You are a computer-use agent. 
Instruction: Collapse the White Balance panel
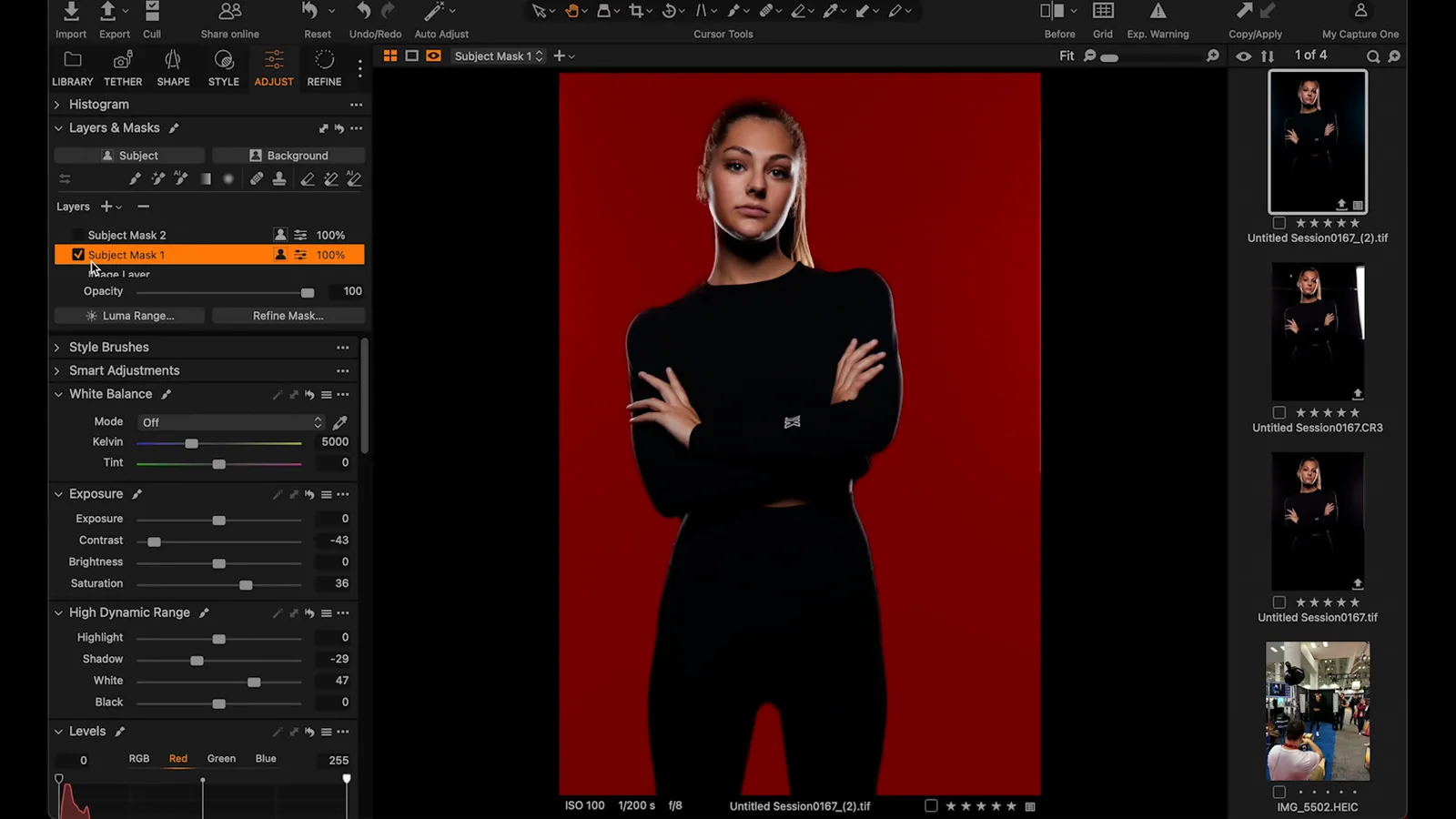pyautogui.click(x=58, y=394)
